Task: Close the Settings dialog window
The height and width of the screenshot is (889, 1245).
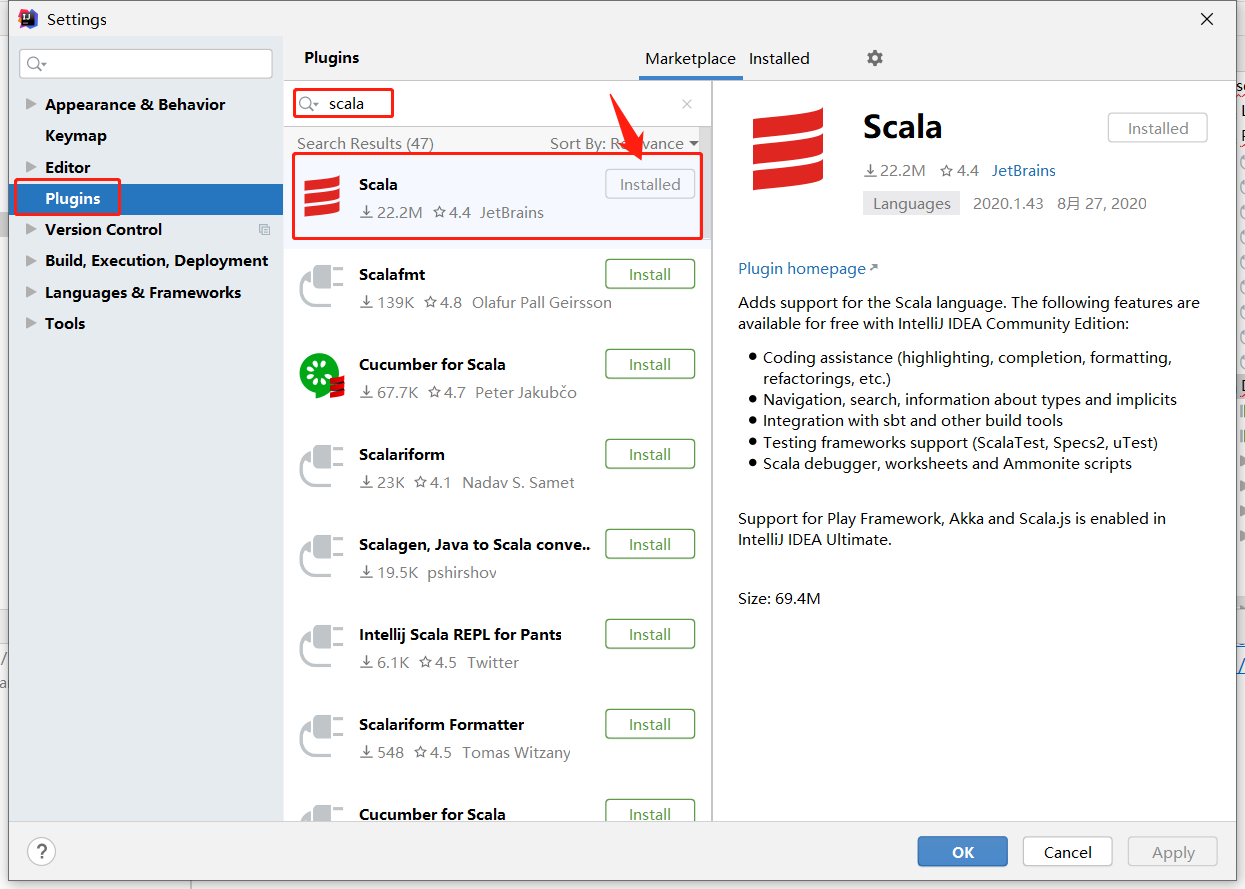Action: (1207, 18)
